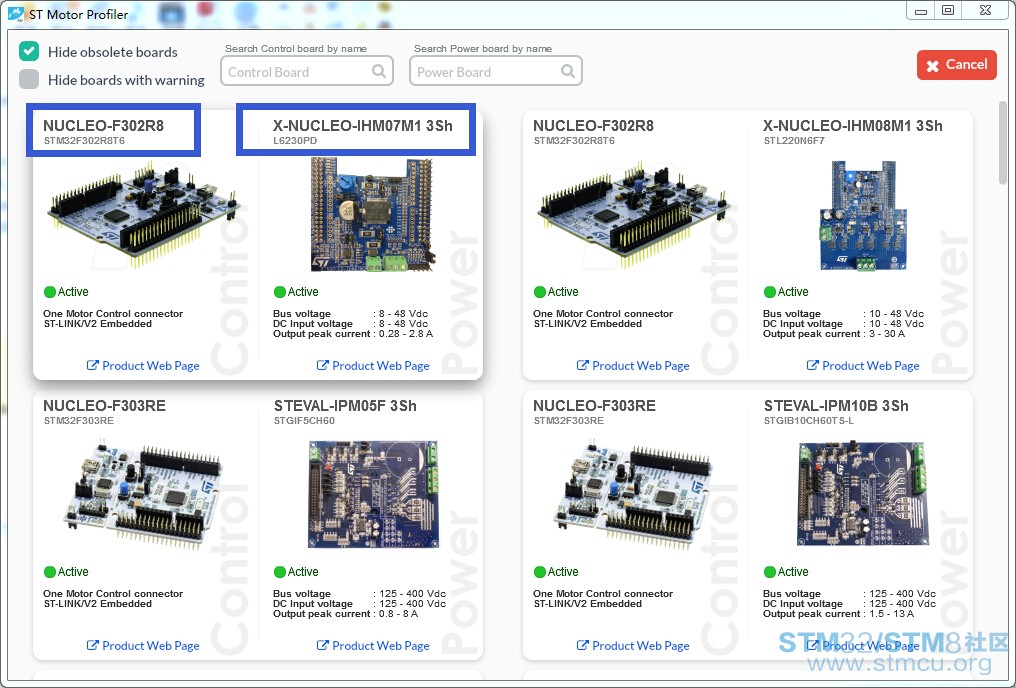
Task: Click the green Active dot under X-NUCLEO-IHM07M1
Action: [280, 292]
